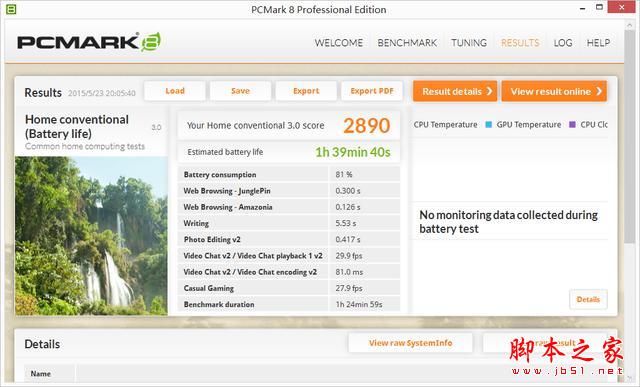The image size is (640, 387).
Task: Save the current result
Action: point(240,91)
